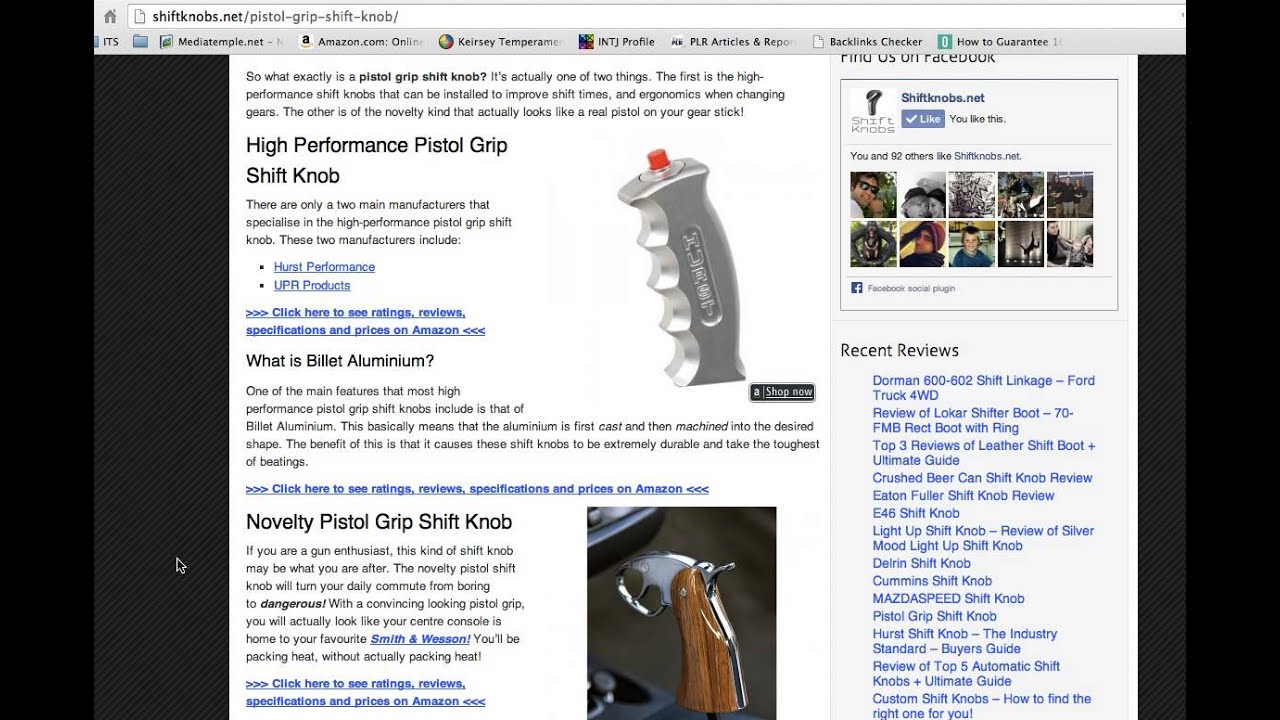Viewport: 1280px width, 720px height.
Task: Open Light Up Shift Knob review link
Action: point(983,538)
